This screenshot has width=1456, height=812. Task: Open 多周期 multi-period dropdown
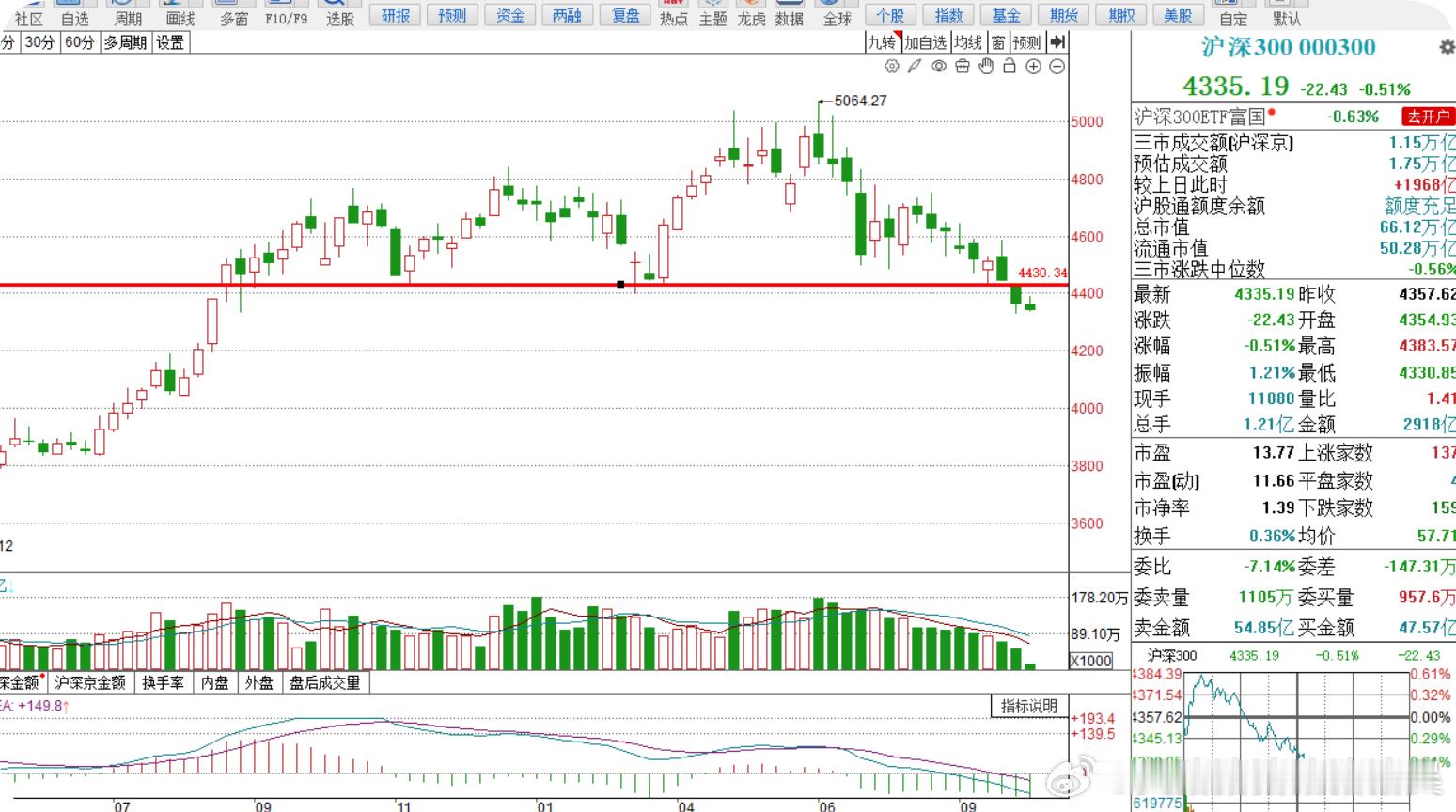tap(125, 42)
